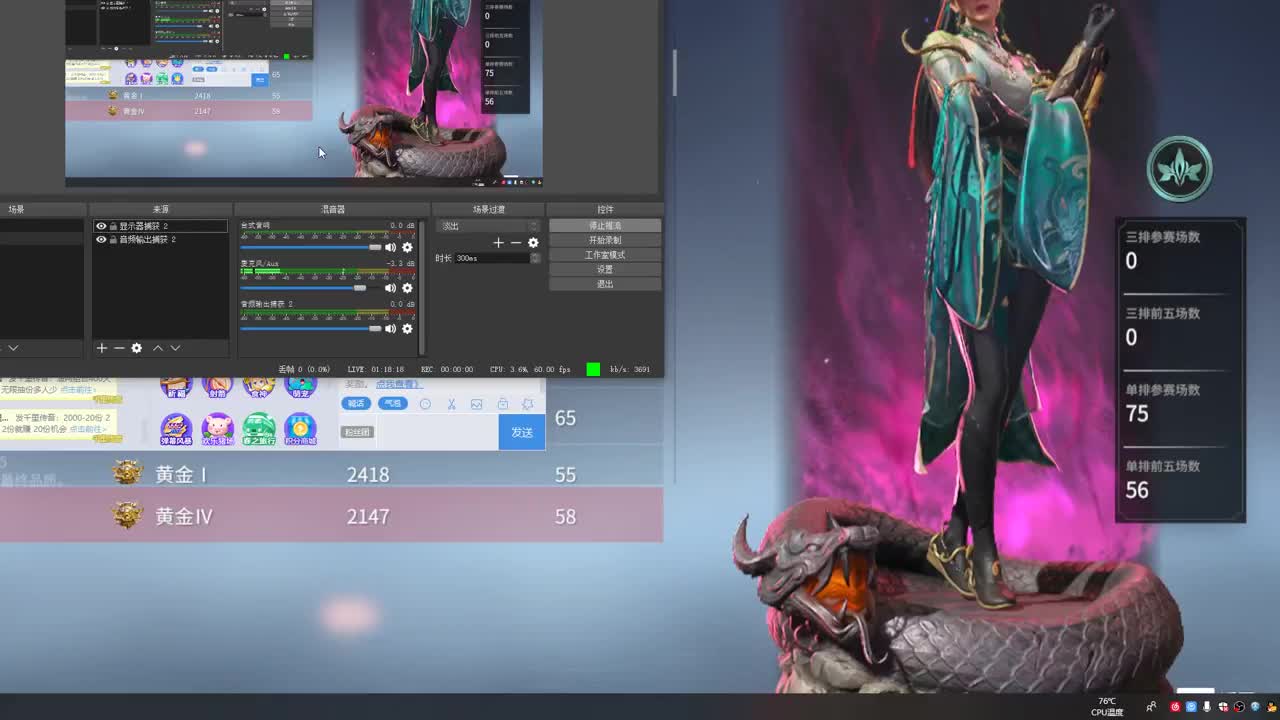The image size is (1280, 720).
Task: Move selected source down with the down chevron
Action: point(175,348)
